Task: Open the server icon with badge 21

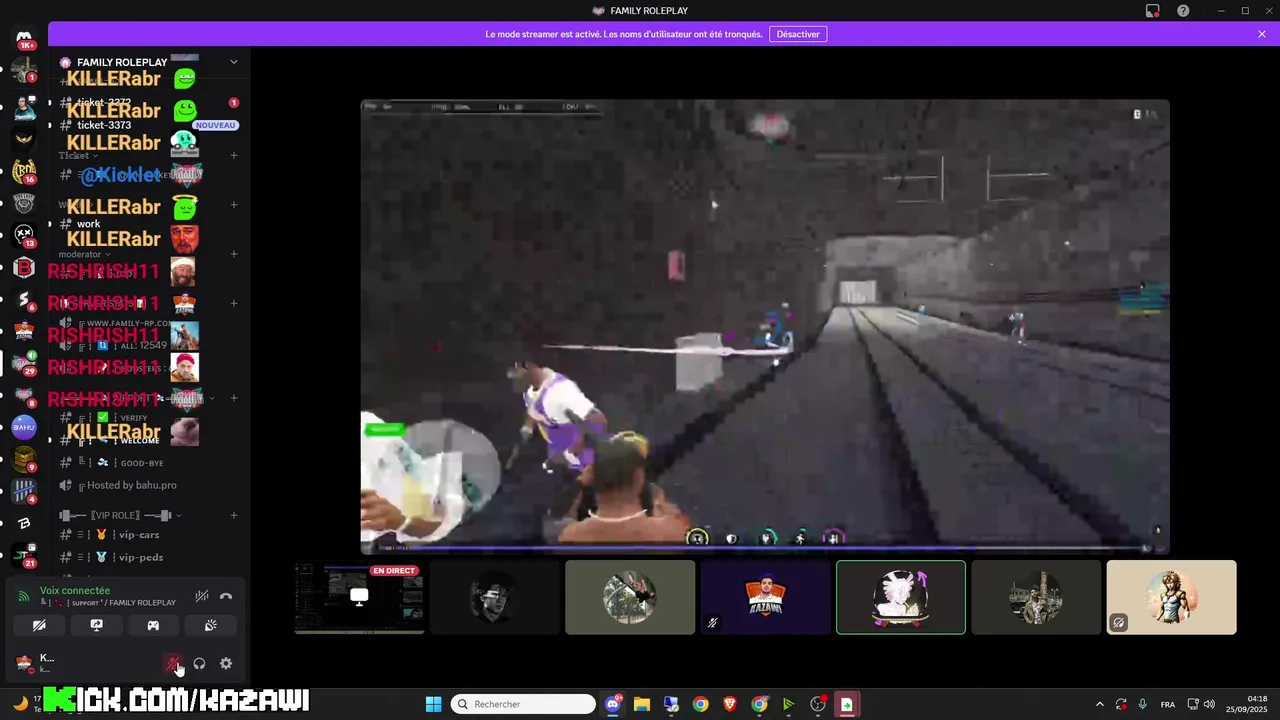Action: [x=25, y=555]
